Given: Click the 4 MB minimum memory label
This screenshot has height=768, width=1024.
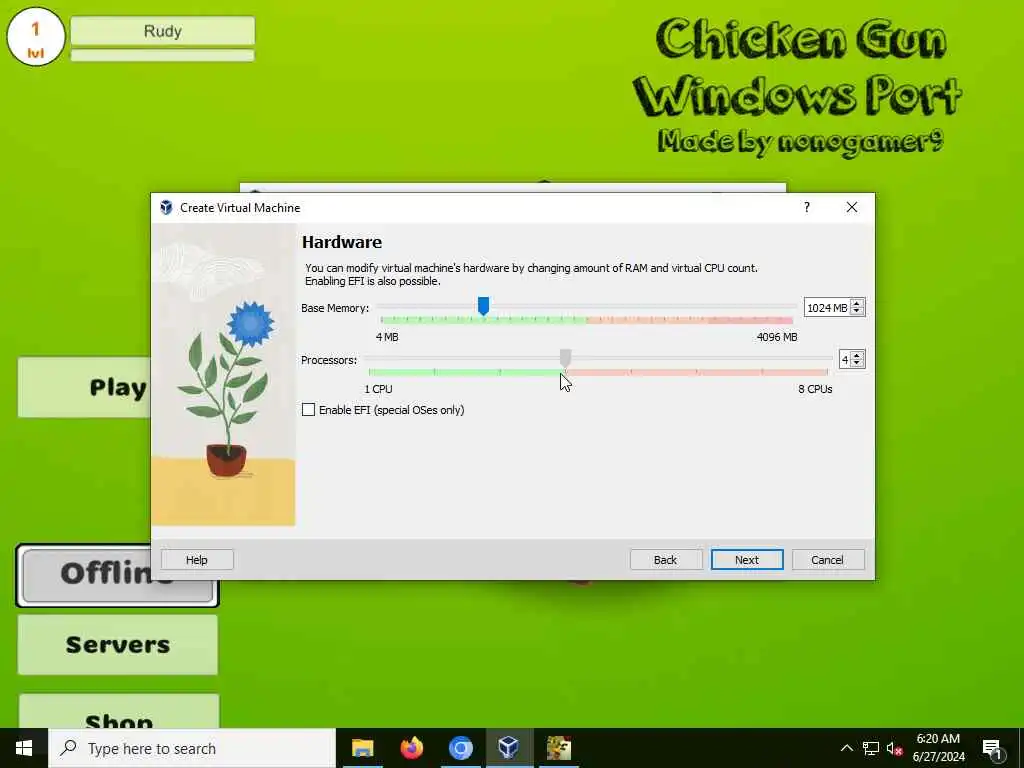Looking at the screenshot, I should pos(387,337).
